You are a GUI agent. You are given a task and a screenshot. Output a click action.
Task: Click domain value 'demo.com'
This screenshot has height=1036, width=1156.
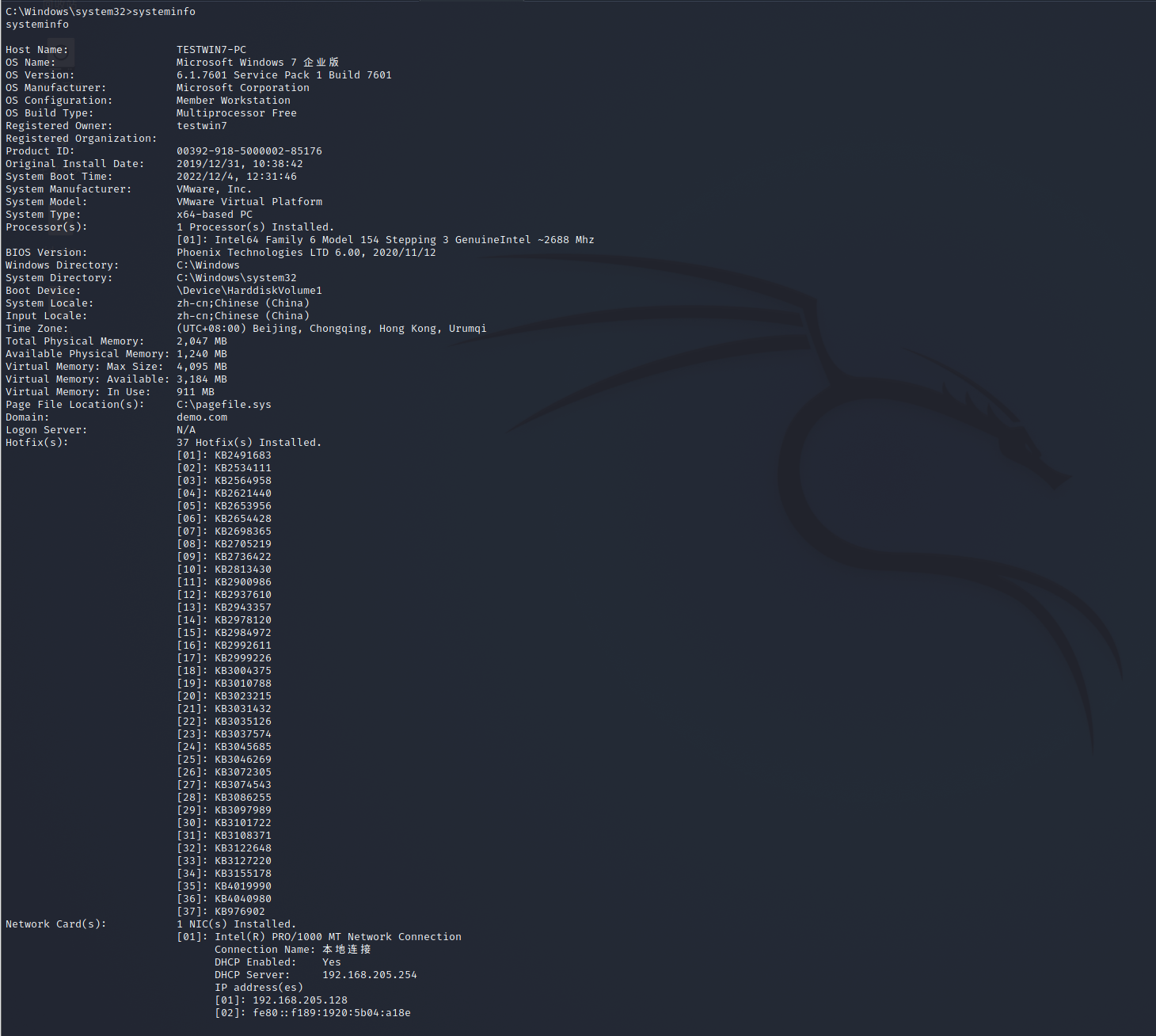tap(202, 417)
